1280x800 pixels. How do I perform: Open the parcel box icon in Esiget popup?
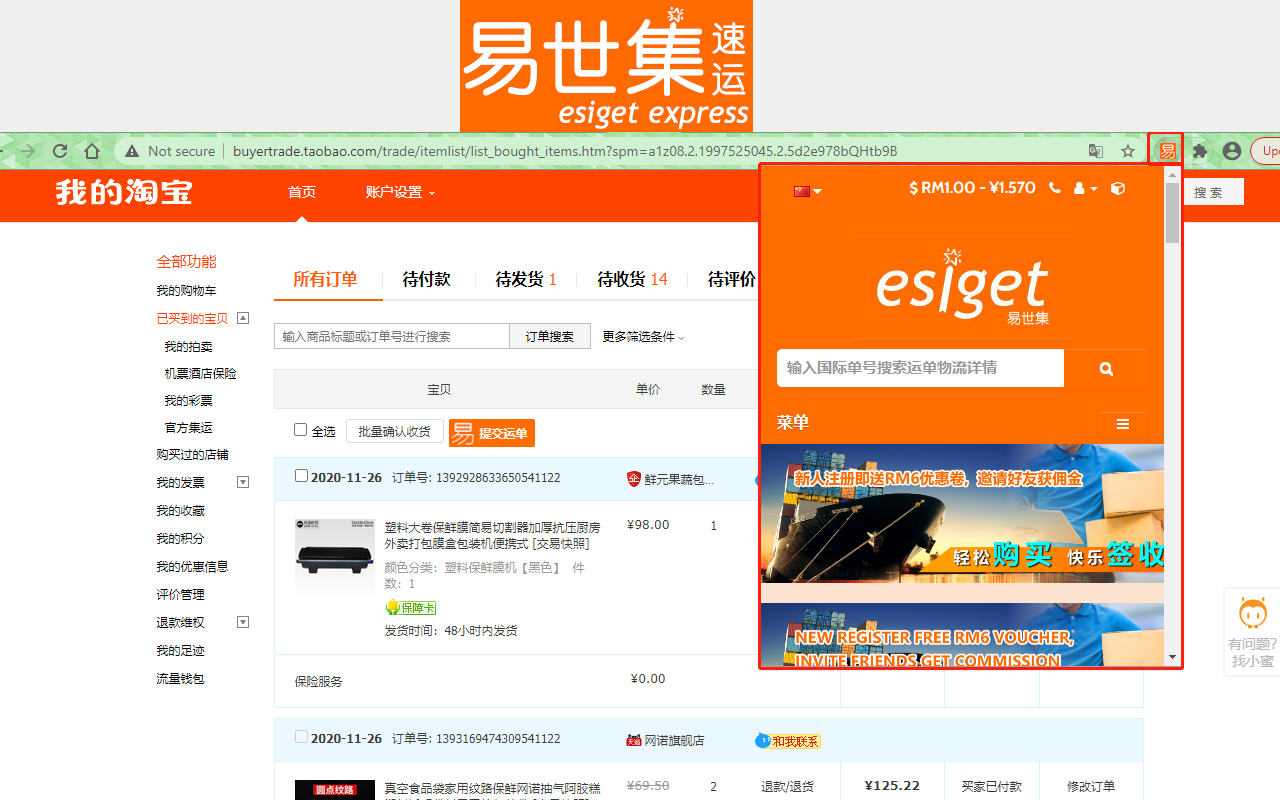pos(1118,188)
